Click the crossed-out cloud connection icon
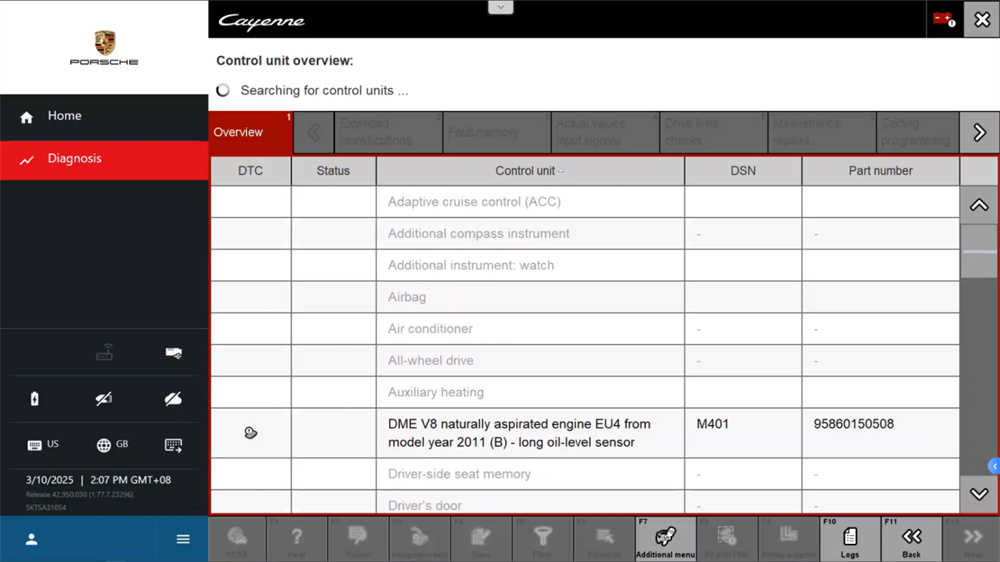 tap(173, 399)
